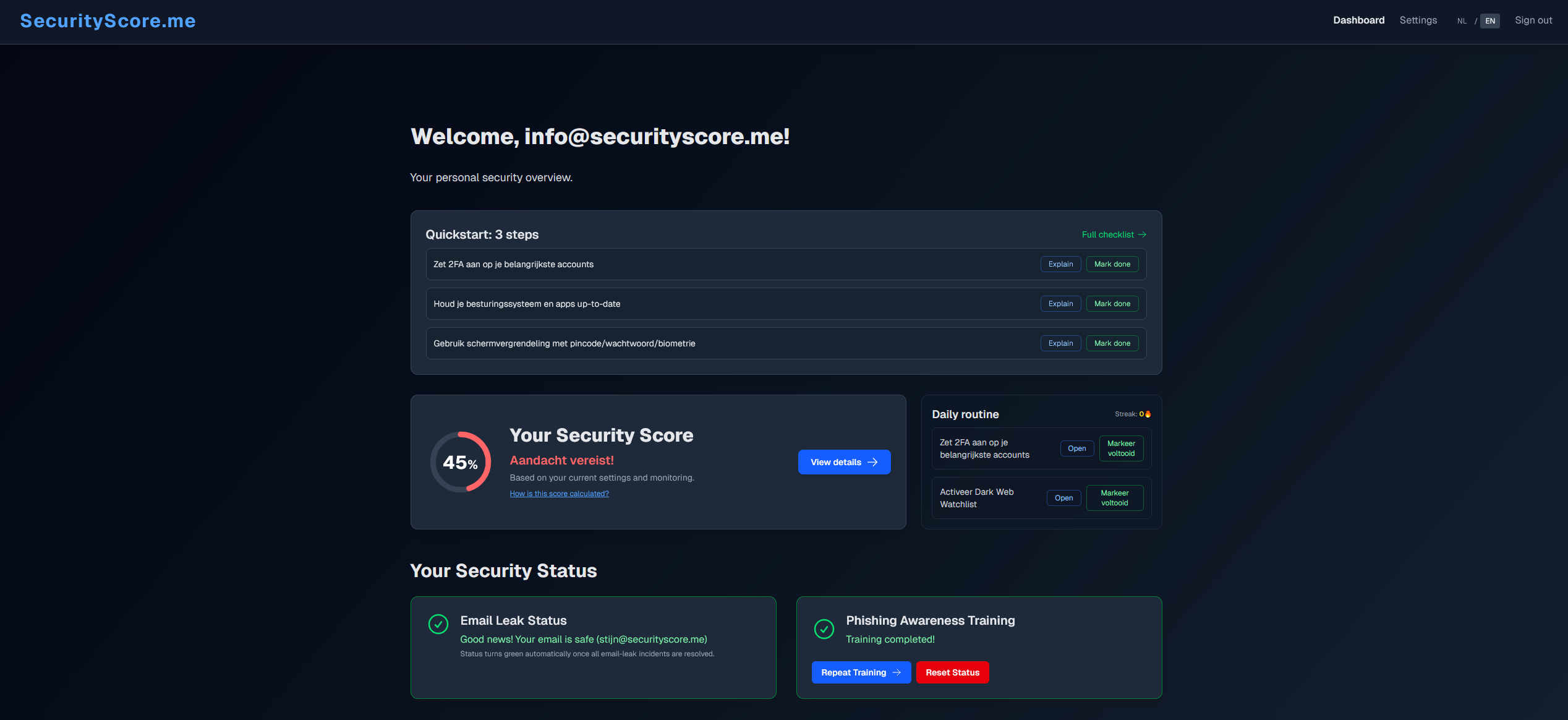
Task: Click the streak fire icon
Action: tap(1148, 414)
